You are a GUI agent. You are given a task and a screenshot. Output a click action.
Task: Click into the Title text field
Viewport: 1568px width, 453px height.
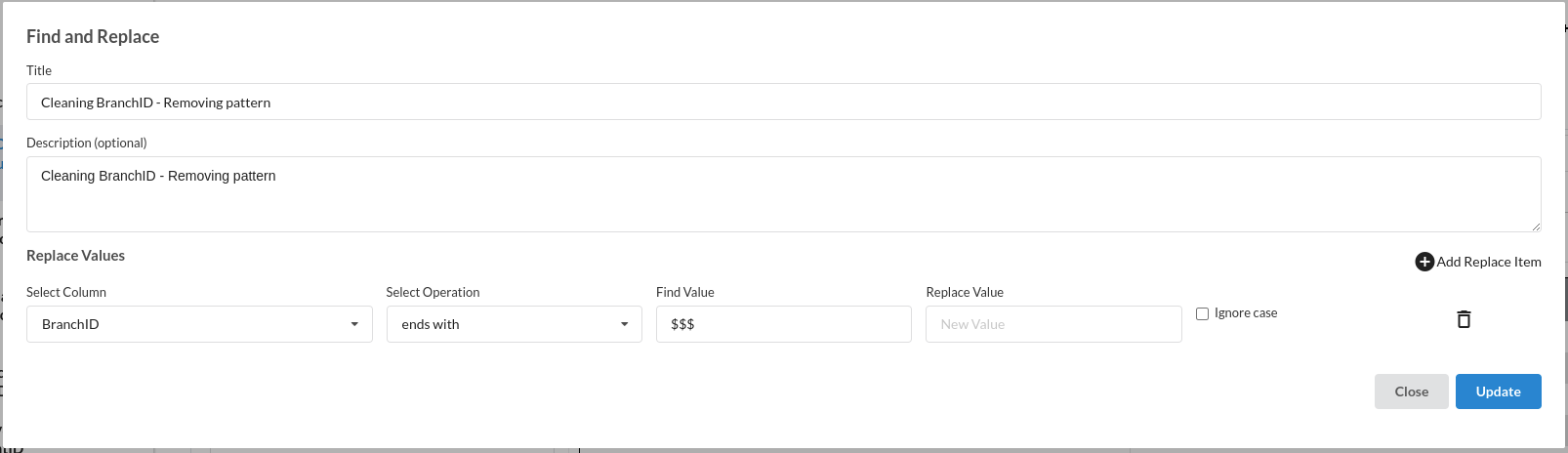click(x=783, y=102)
